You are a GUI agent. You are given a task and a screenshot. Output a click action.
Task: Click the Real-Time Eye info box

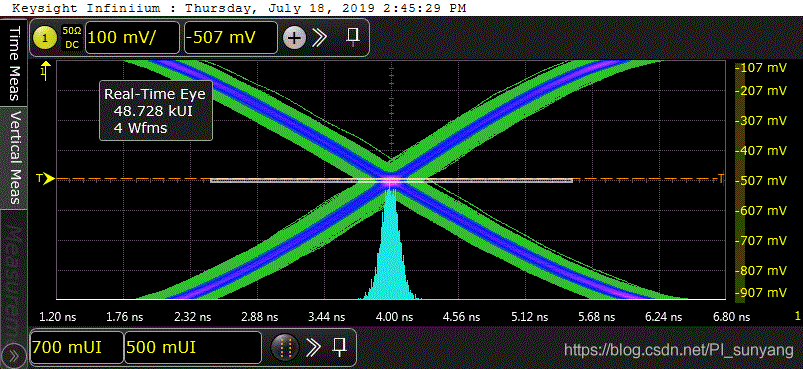pos(156,110)
